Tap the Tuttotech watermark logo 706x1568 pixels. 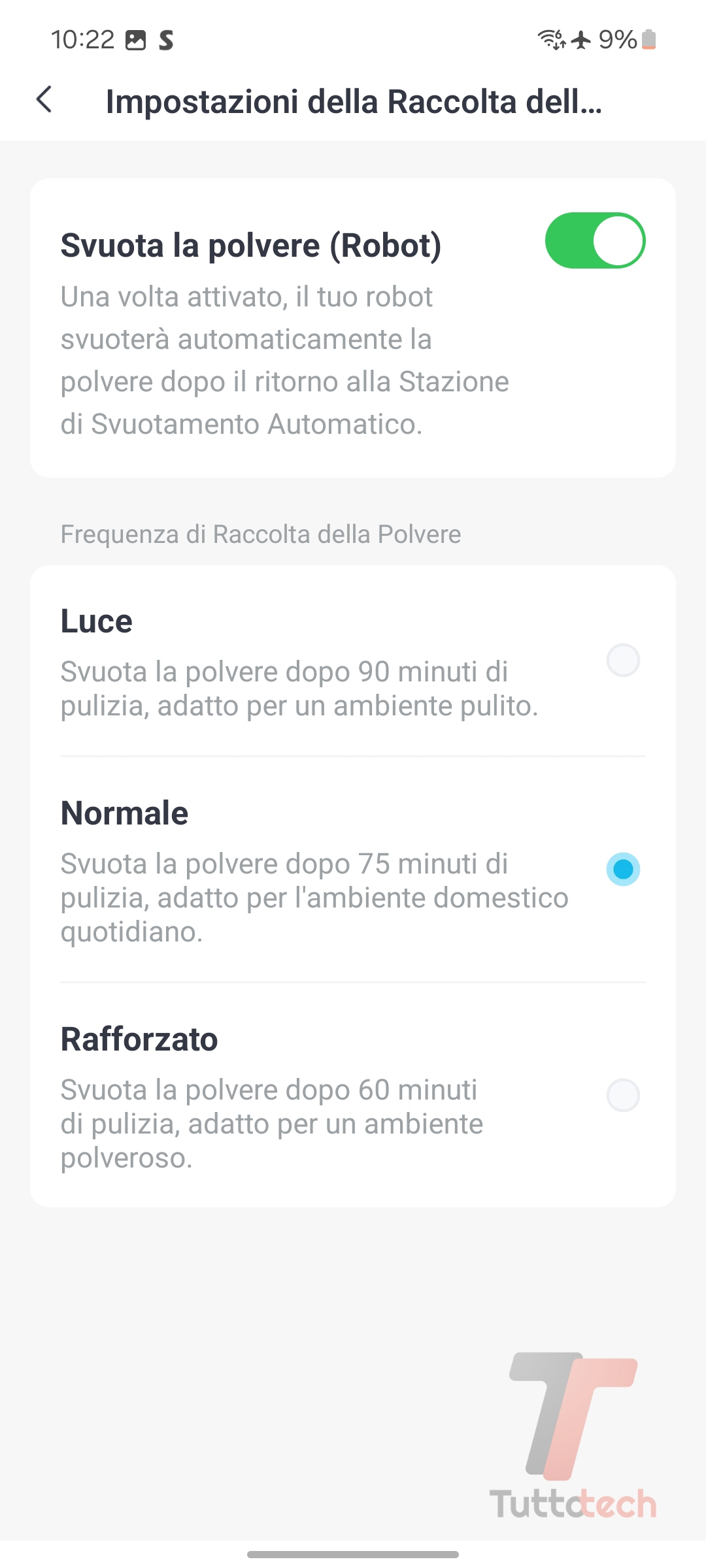coord(573,1436)
